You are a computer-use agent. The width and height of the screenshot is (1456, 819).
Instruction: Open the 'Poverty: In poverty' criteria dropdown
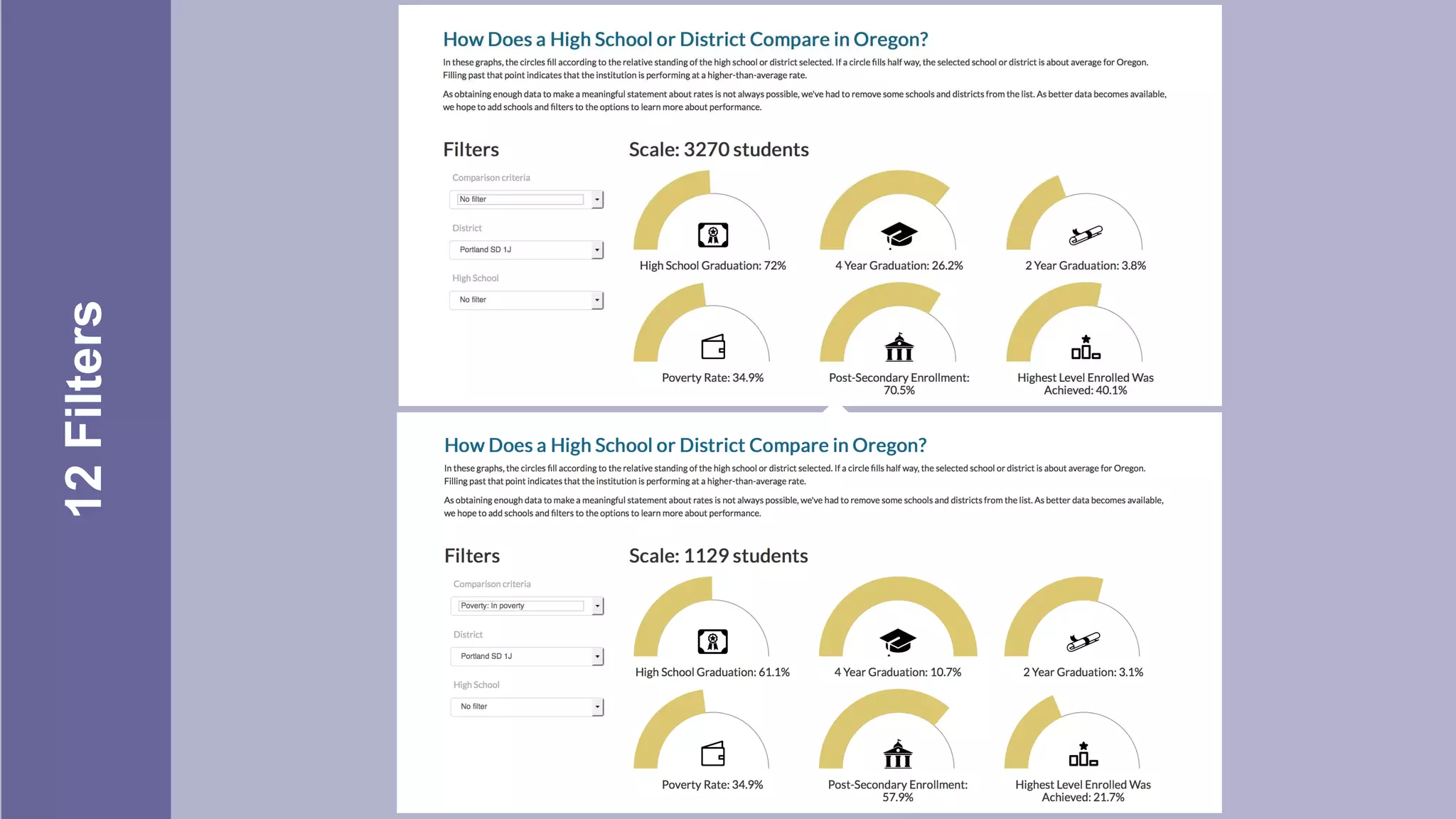click(527, 606)
